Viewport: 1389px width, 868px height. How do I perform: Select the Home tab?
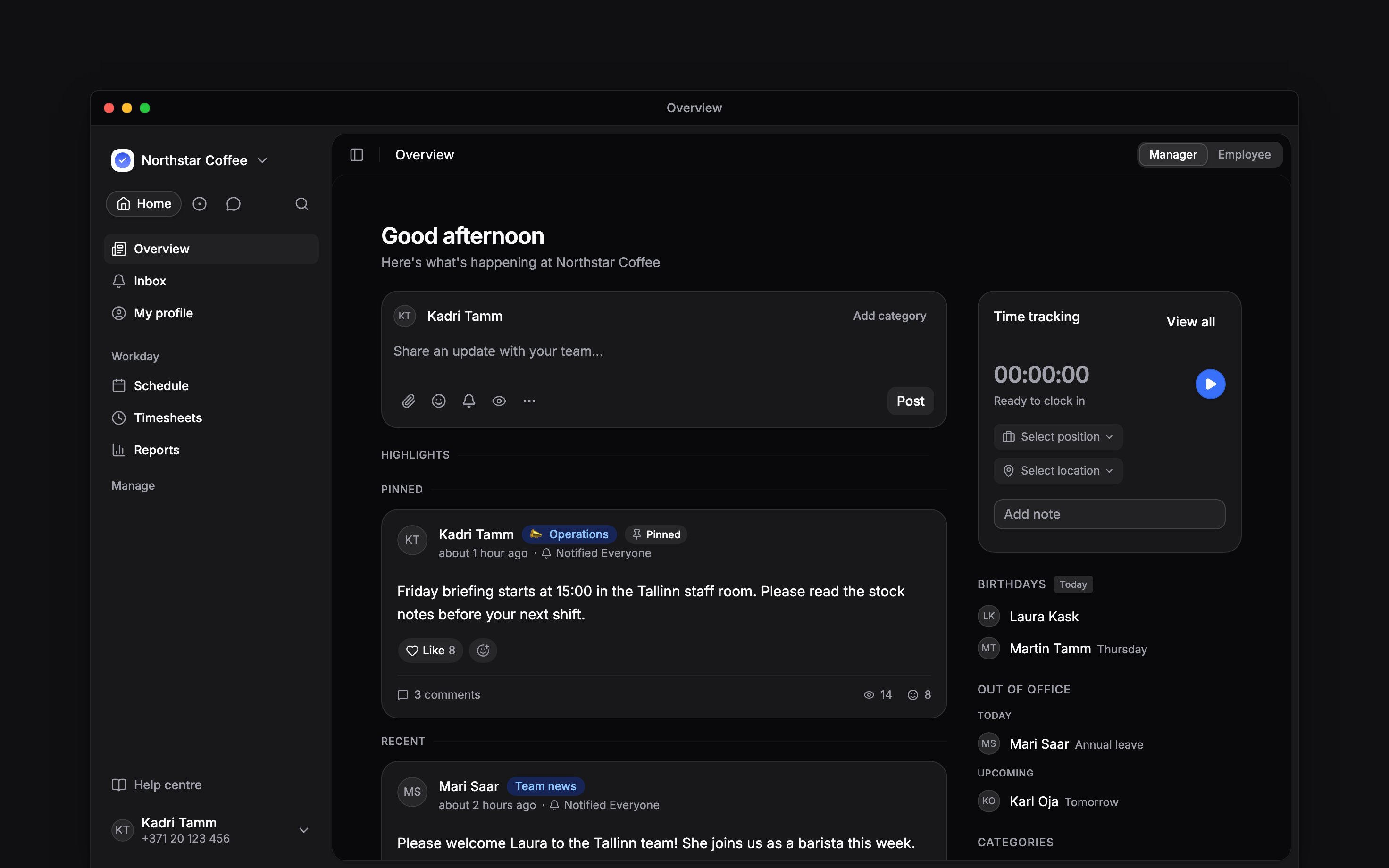click(143, 204)
